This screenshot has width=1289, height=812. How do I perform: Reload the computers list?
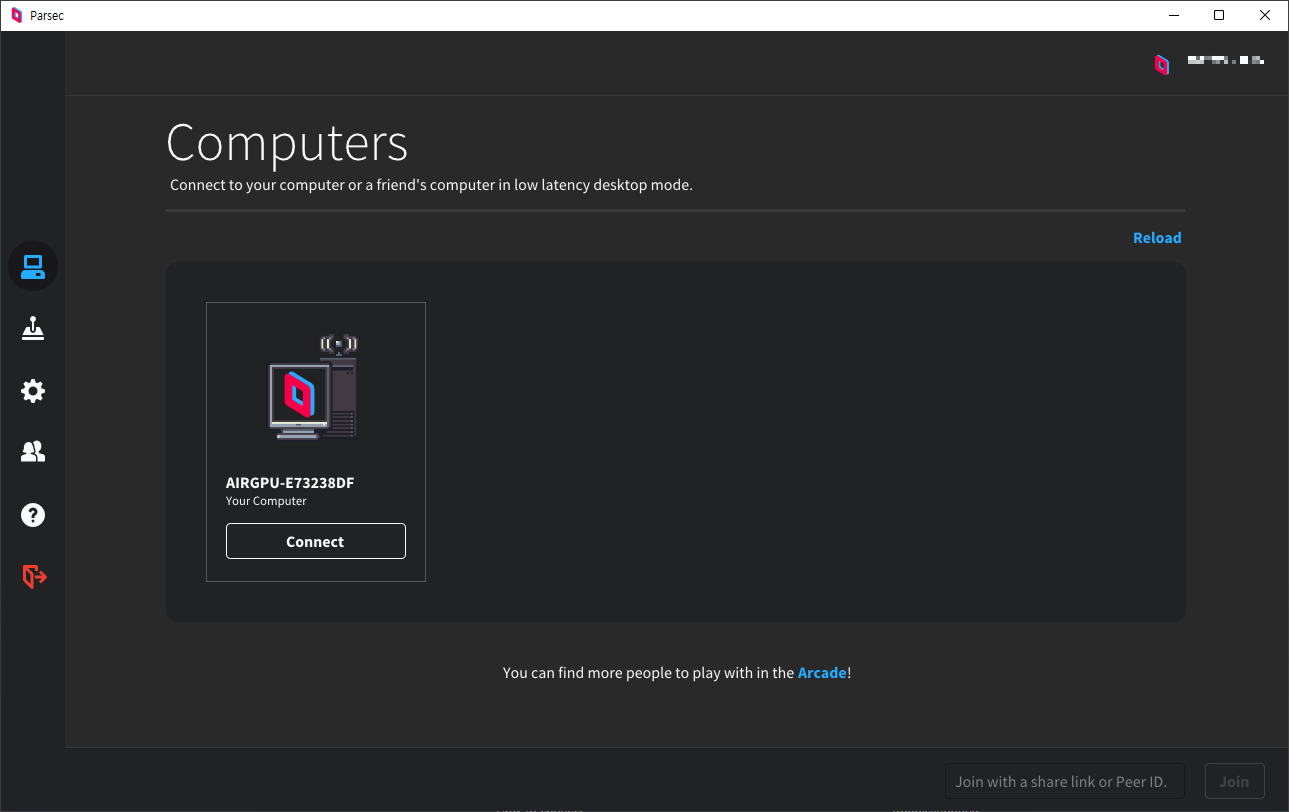(x=1157, y=238)
